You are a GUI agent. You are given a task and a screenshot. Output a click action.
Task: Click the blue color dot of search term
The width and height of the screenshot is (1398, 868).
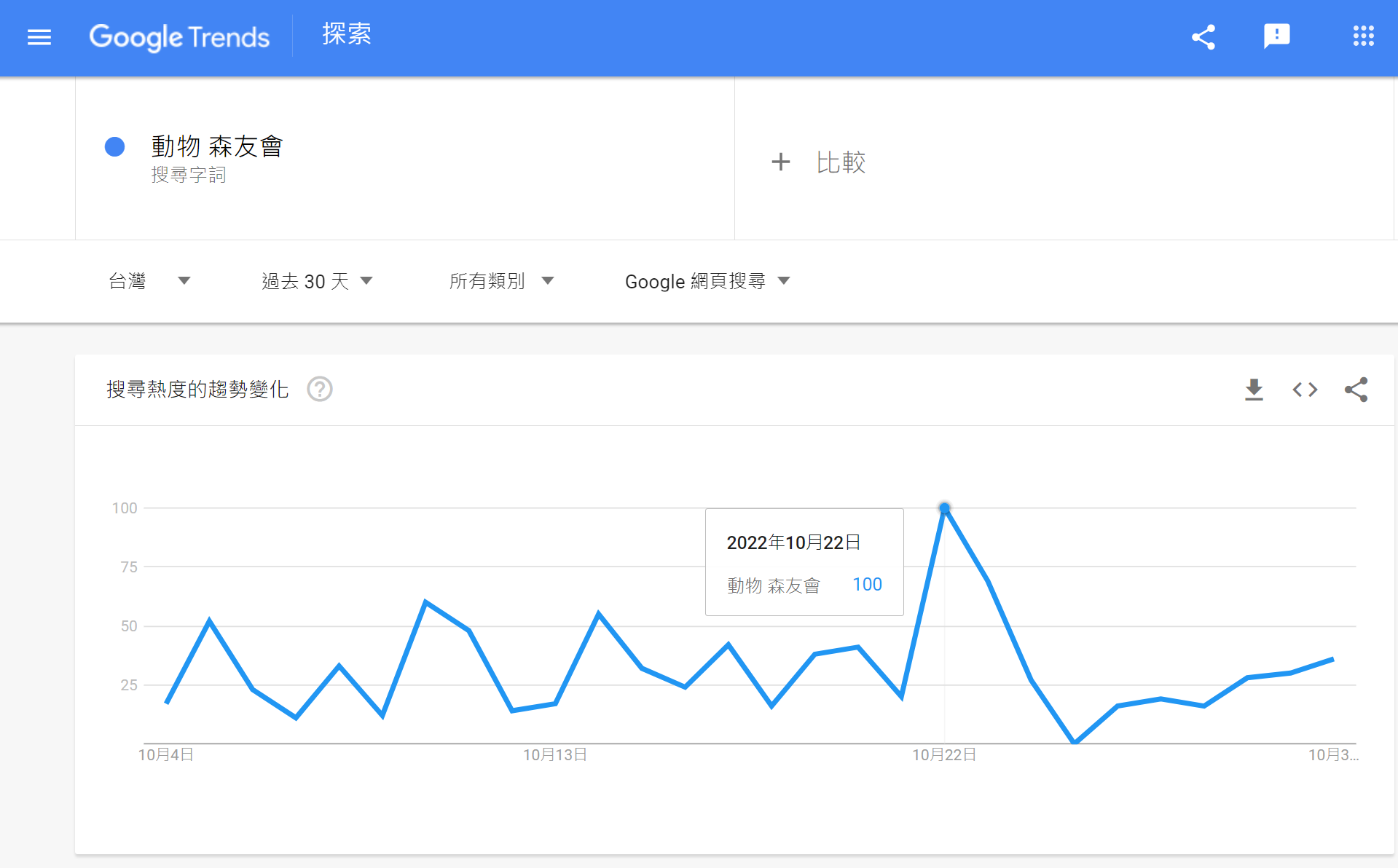pos(115,147)
